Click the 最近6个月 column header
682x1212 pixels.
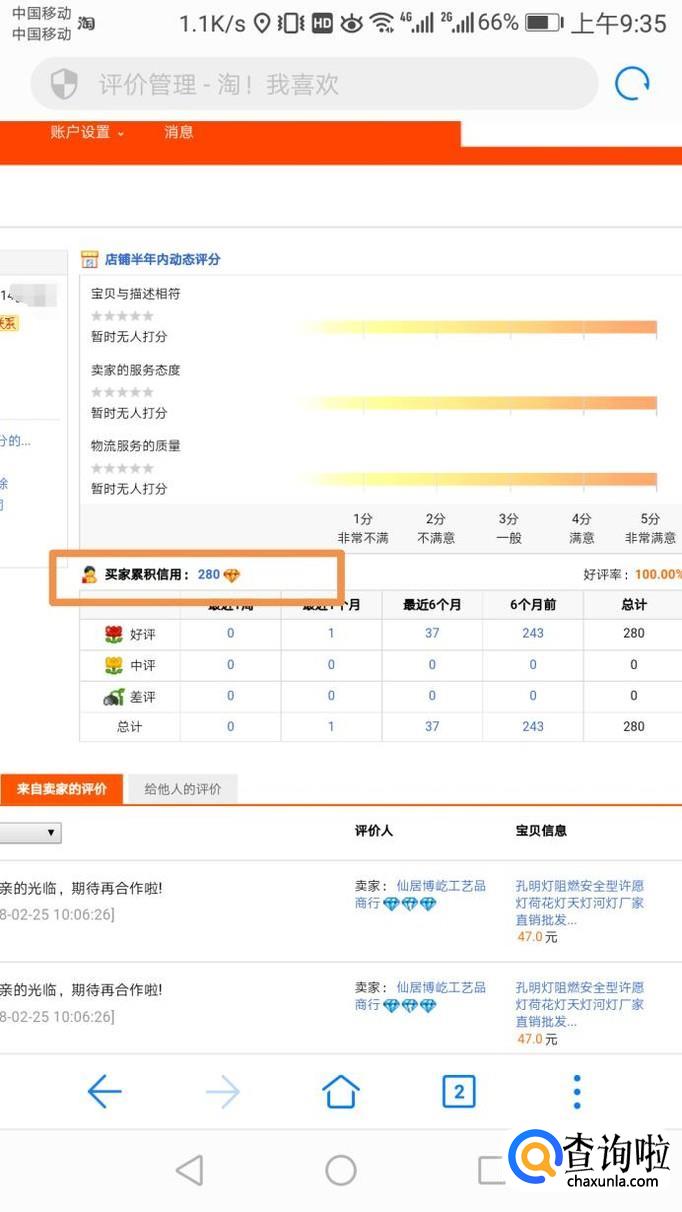pyautogui.click(x=432, y=605)
